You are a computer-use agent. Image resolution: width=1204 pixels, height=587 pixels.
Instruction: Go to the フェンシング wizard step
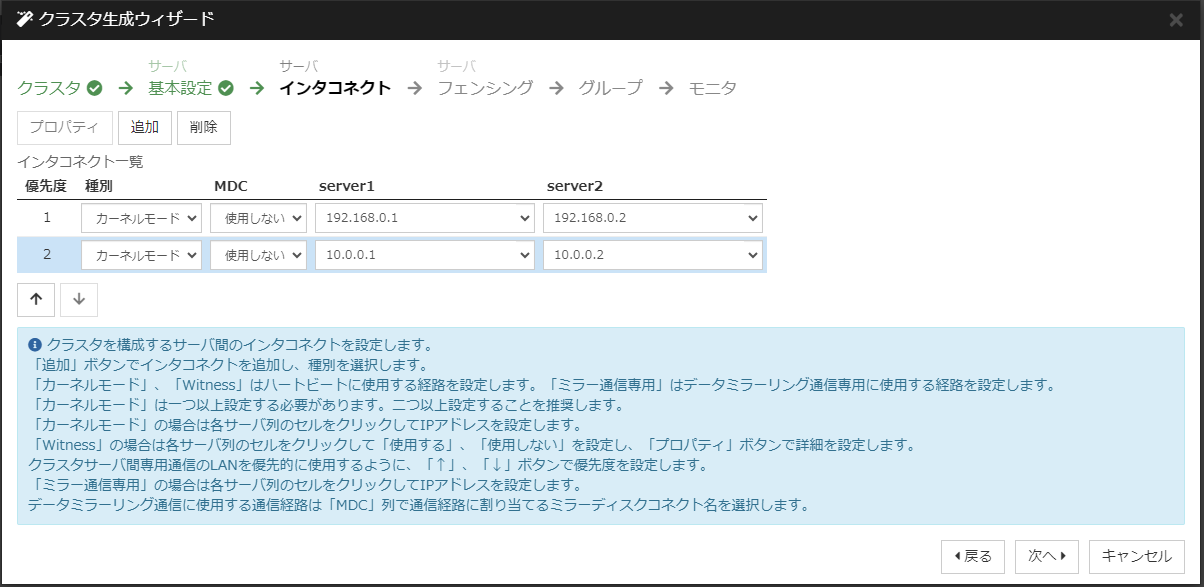485,88
